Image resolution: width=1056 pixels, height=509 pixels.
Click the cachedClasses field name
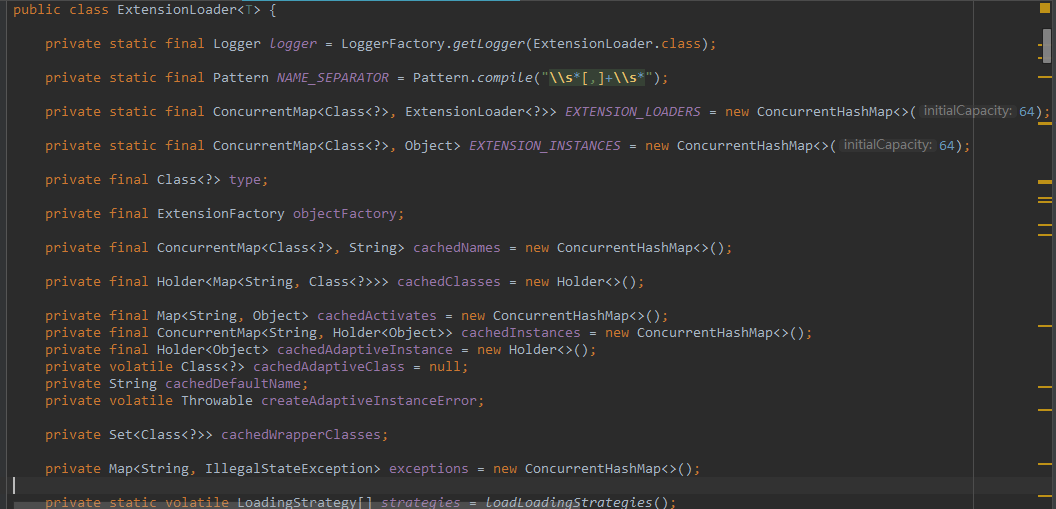449,281
